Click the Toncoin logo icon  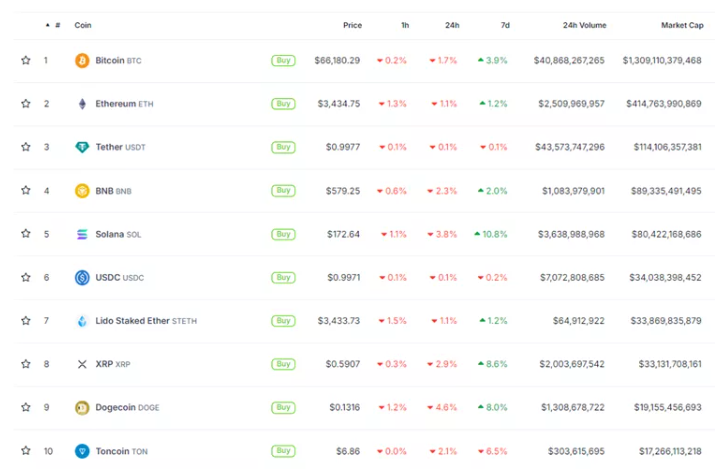[x=82, y=451]
